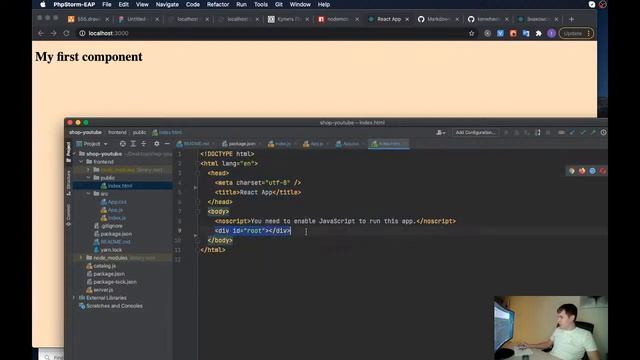Click the blue V extension icon
Image resolution: width=640 pixels, height=360 pixels.
pyautogui.click(x=500, y=33)
